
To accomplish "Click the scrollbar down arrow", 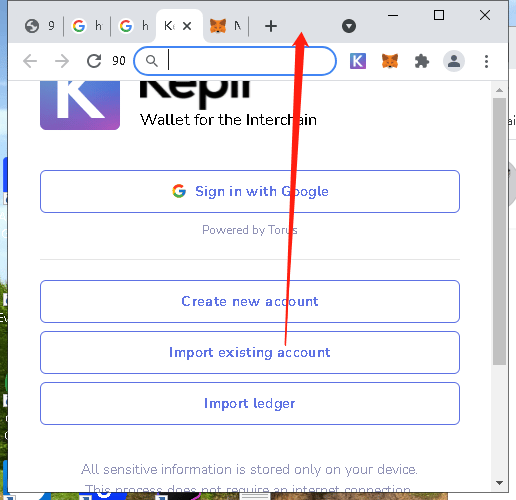I will click(x=499, y=483).
